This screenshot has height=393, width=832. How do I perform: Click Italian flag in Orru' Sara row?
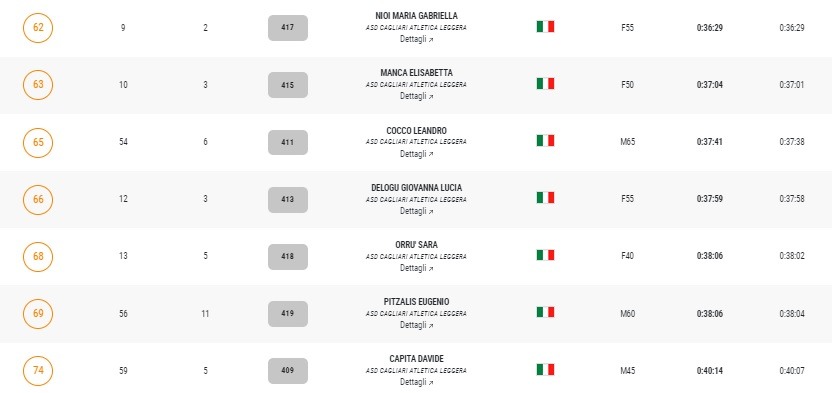click(545, 255)
